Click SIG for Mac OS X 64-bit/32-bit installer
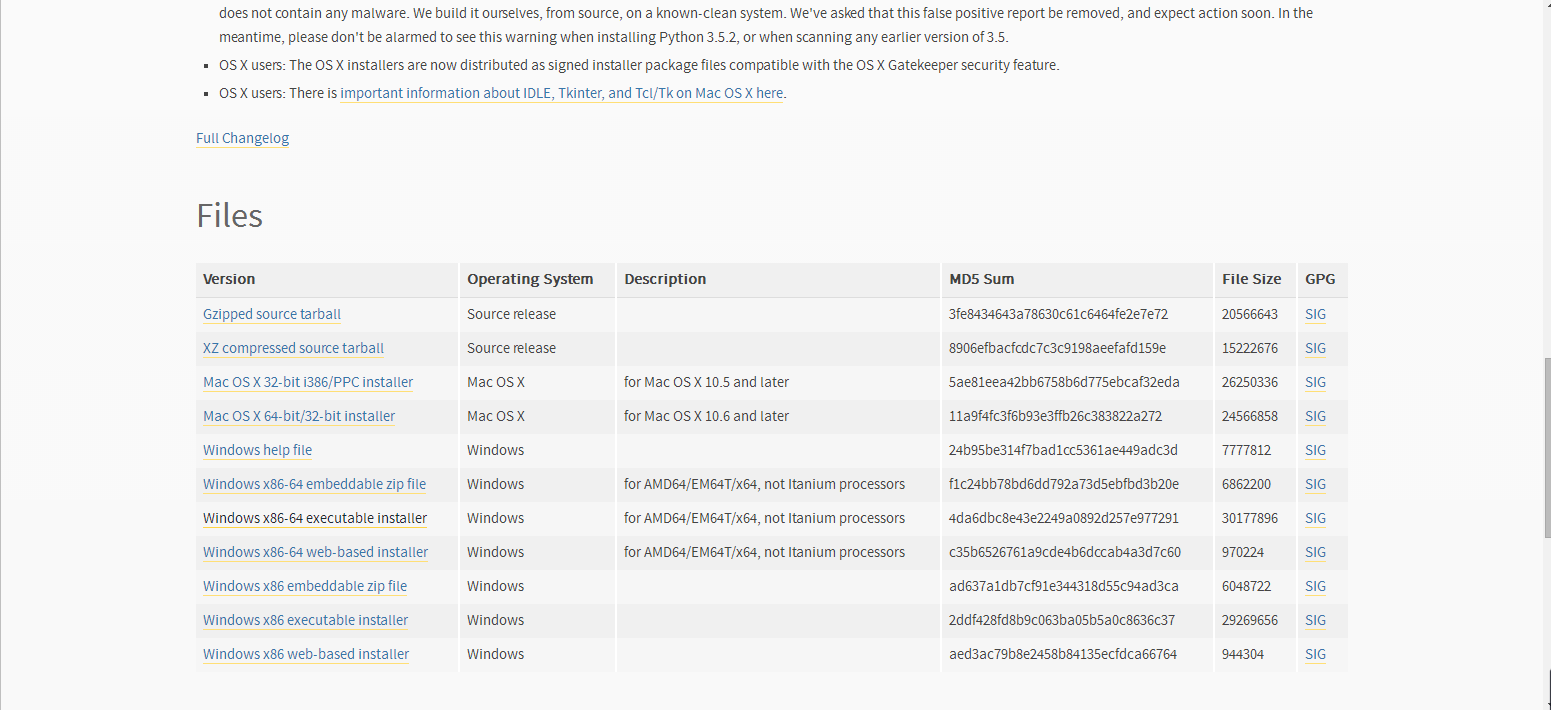Screen dimensions: 1551x710 1315,416
